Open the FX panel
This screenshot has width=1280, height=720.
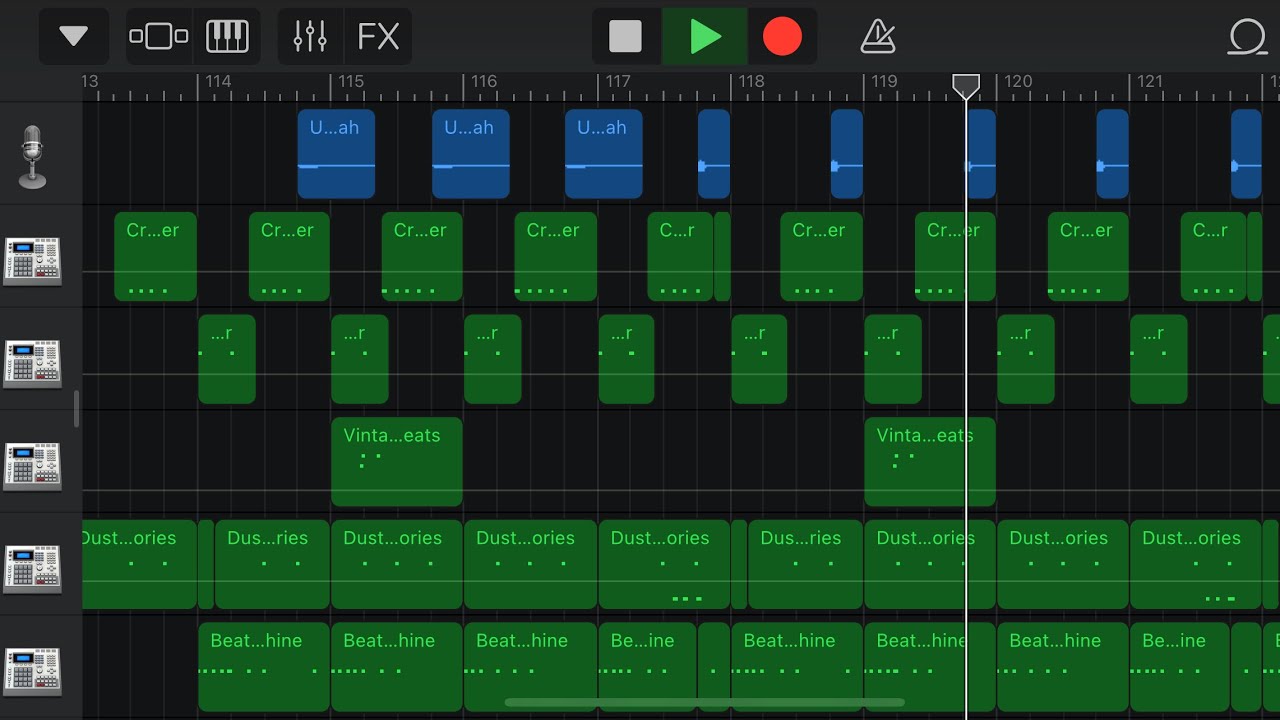tap(378, 37)
